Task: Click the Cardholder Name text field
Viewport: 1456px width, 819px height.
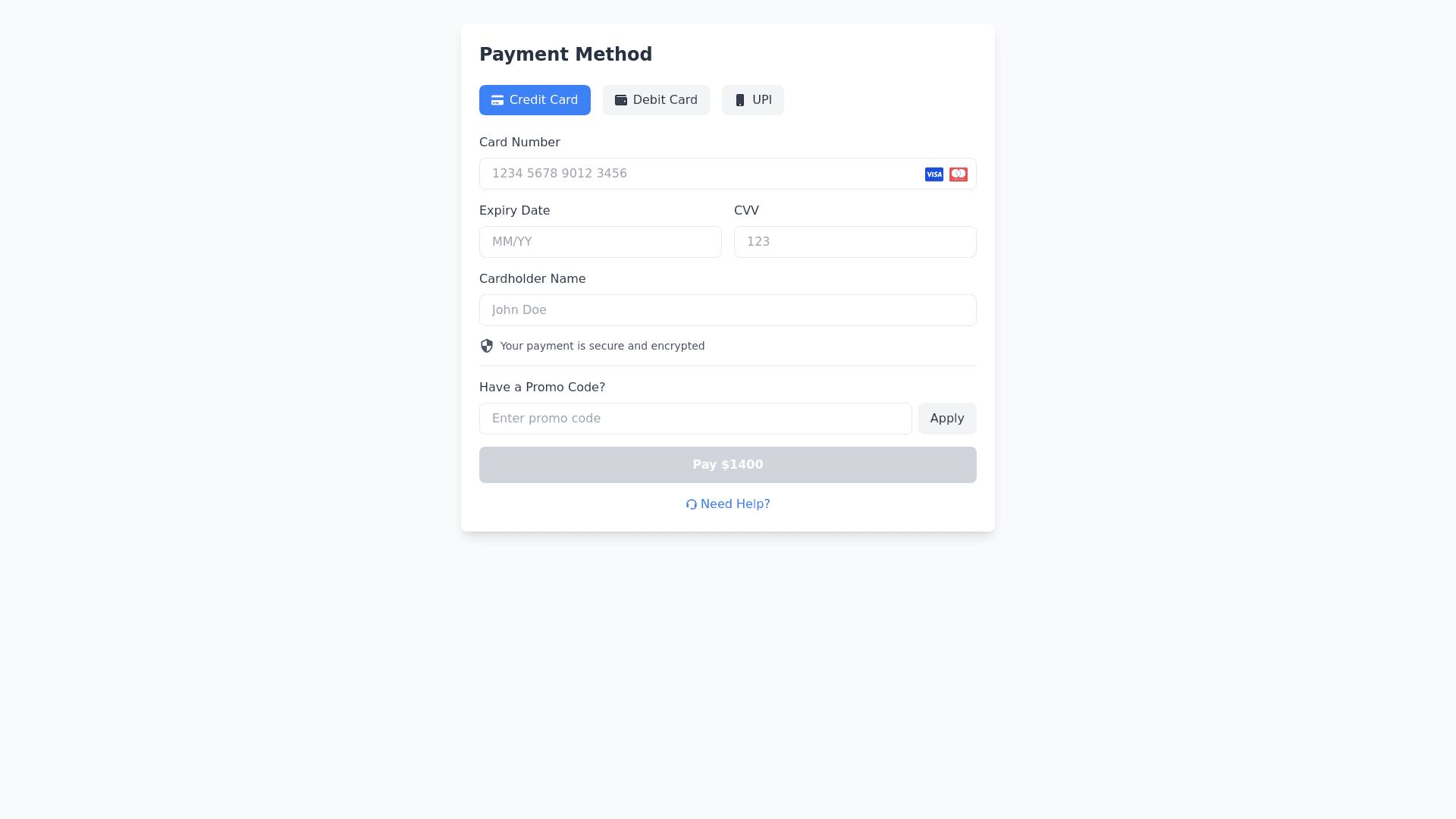Action: pos(727,310)
